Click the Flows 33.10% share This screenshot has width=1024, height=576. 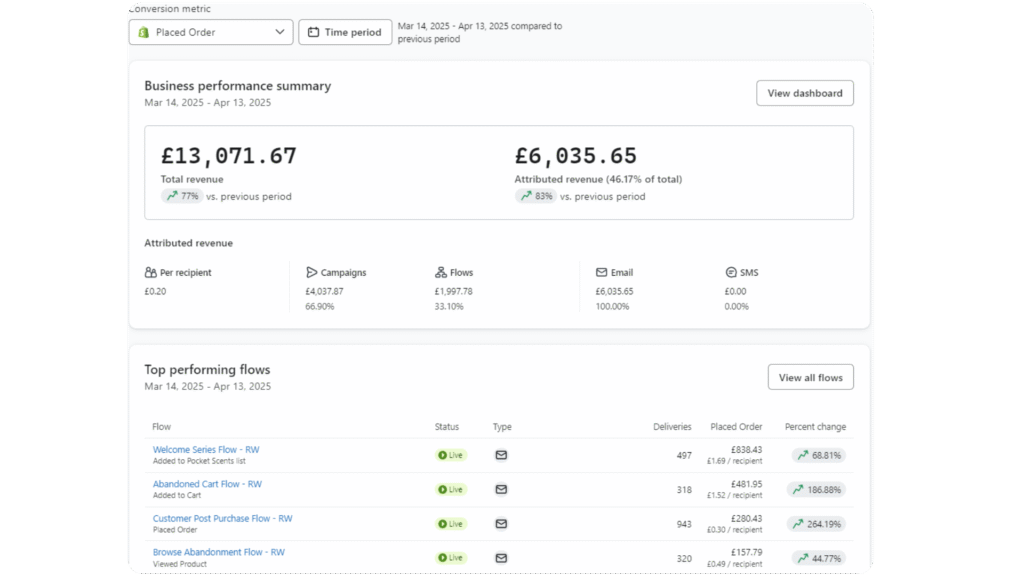[x=449, y=306]
